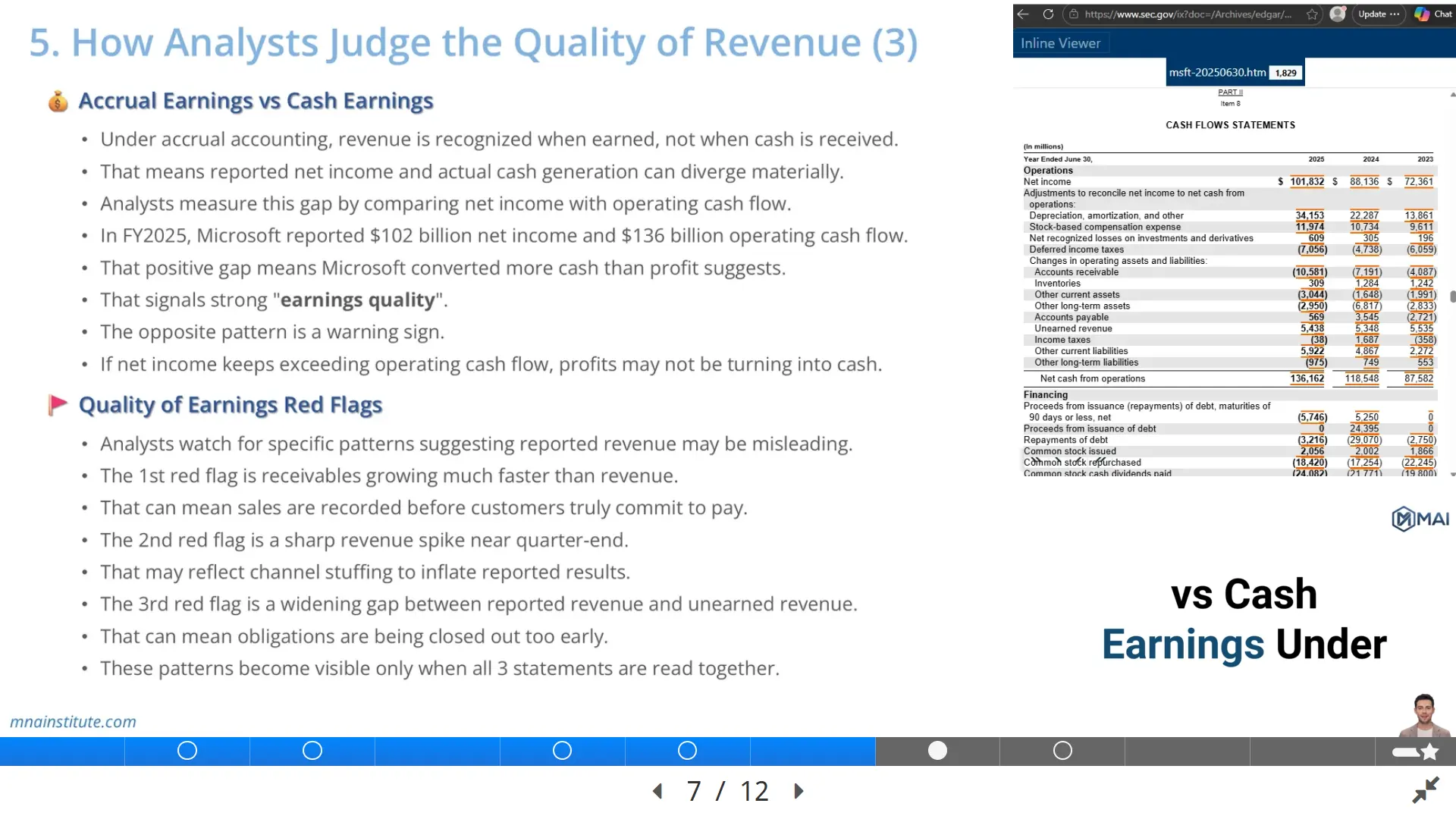Exit fullscreen with the collapse arrows icon
This screenshot has width=1456, height=819.
click(x=1426, y=789)
